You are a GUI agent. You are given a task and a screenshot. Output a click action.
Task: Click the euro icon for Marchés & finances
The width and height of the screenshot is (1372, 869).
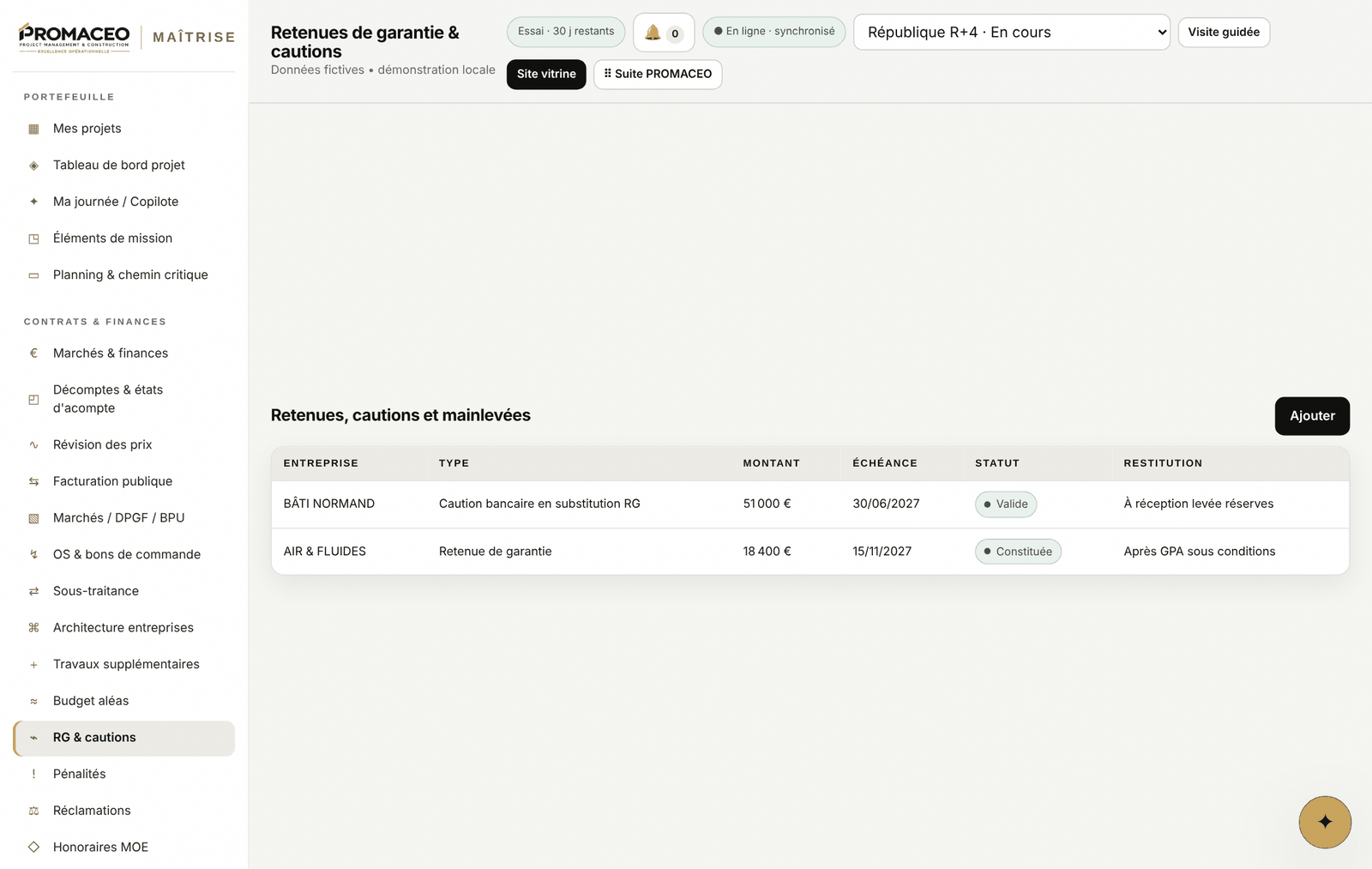pyautogui.click(x=33, y=353)
